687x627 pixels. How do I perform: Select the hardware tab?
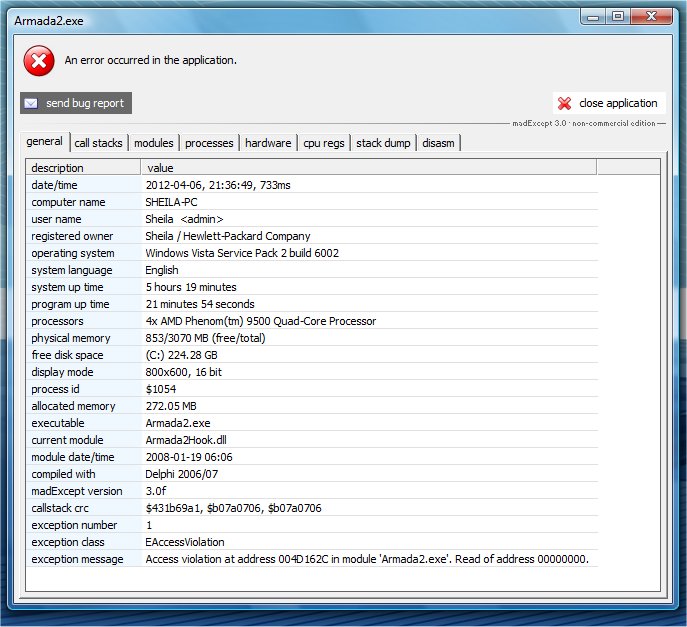click(x=268, y=143)
